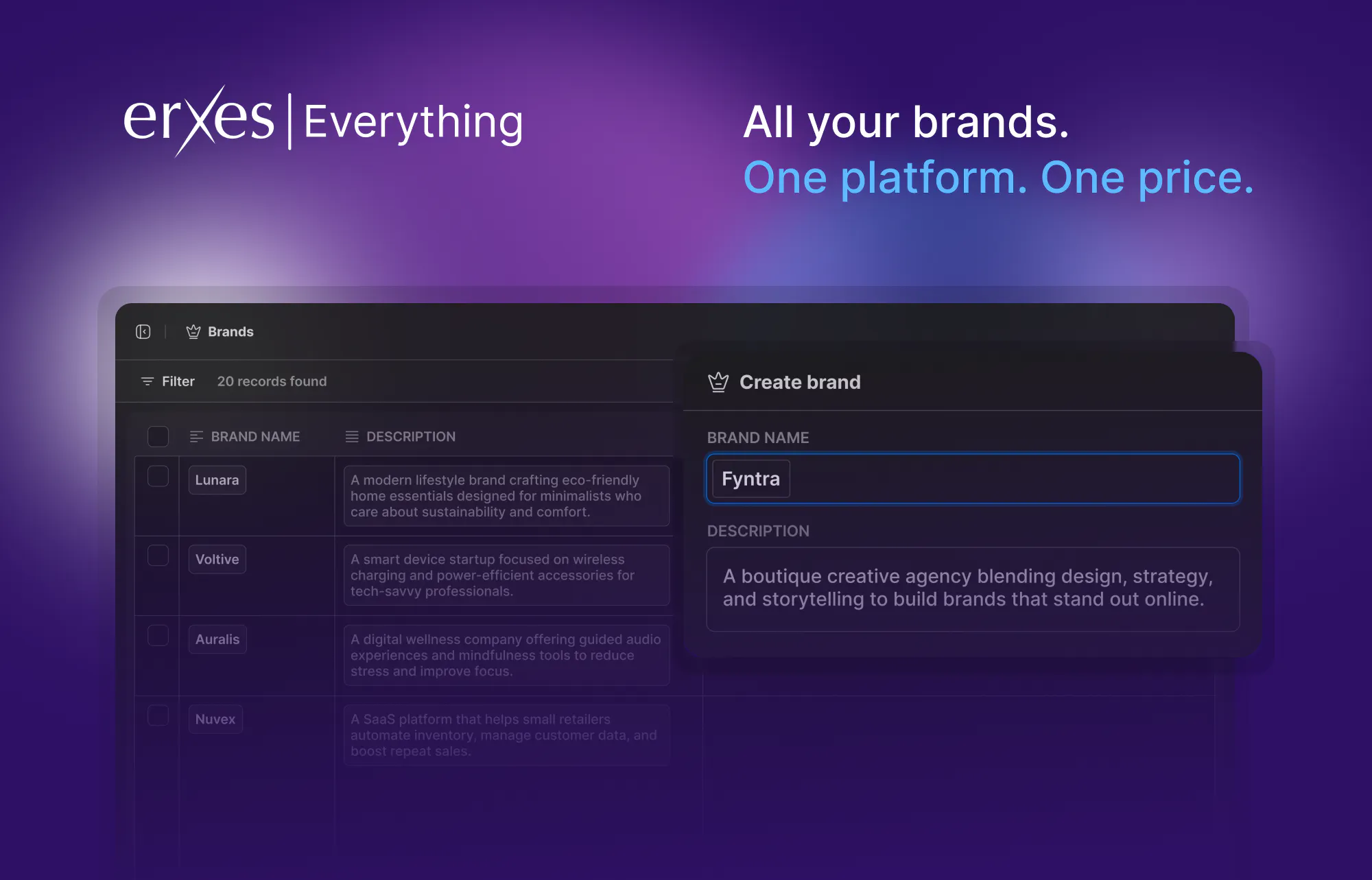Toggle the sidebar collapse icon
This screenshot has height=880, width=1372.
[x=143, y=332]
